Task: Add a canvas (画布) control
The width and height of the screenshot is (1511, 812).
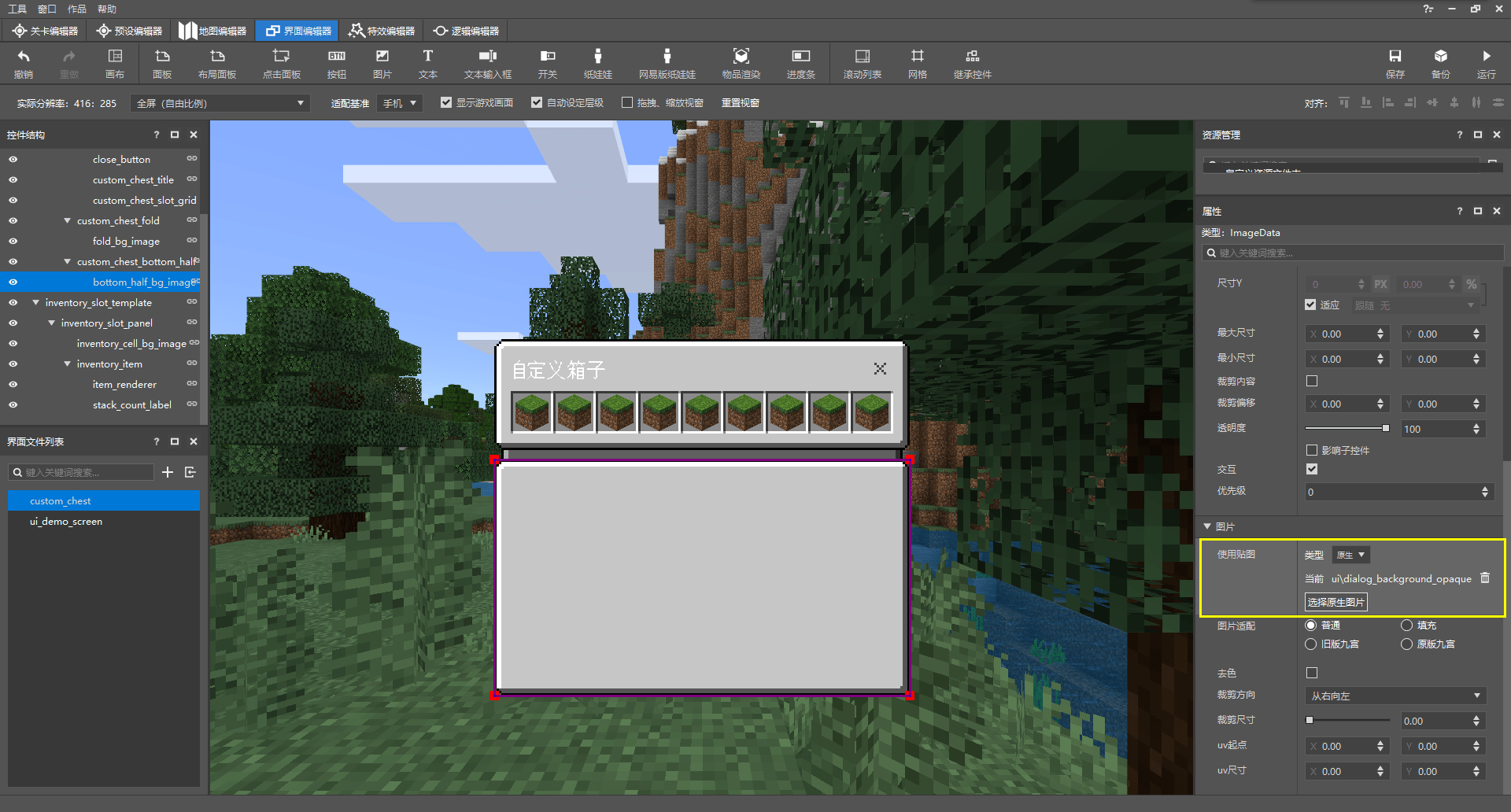Action: 115,63
